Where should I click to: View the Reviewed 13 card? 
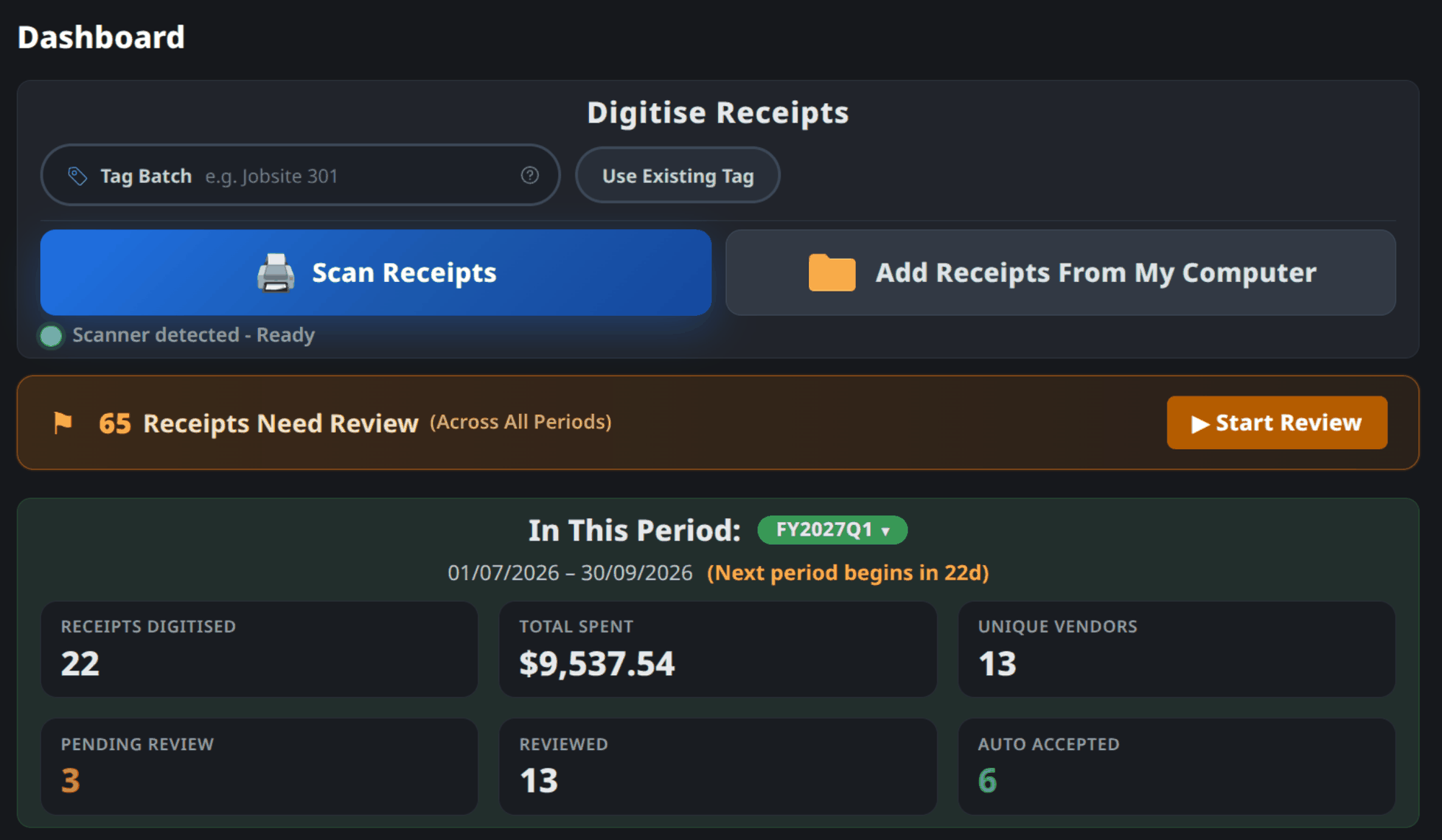pos(718,766)
